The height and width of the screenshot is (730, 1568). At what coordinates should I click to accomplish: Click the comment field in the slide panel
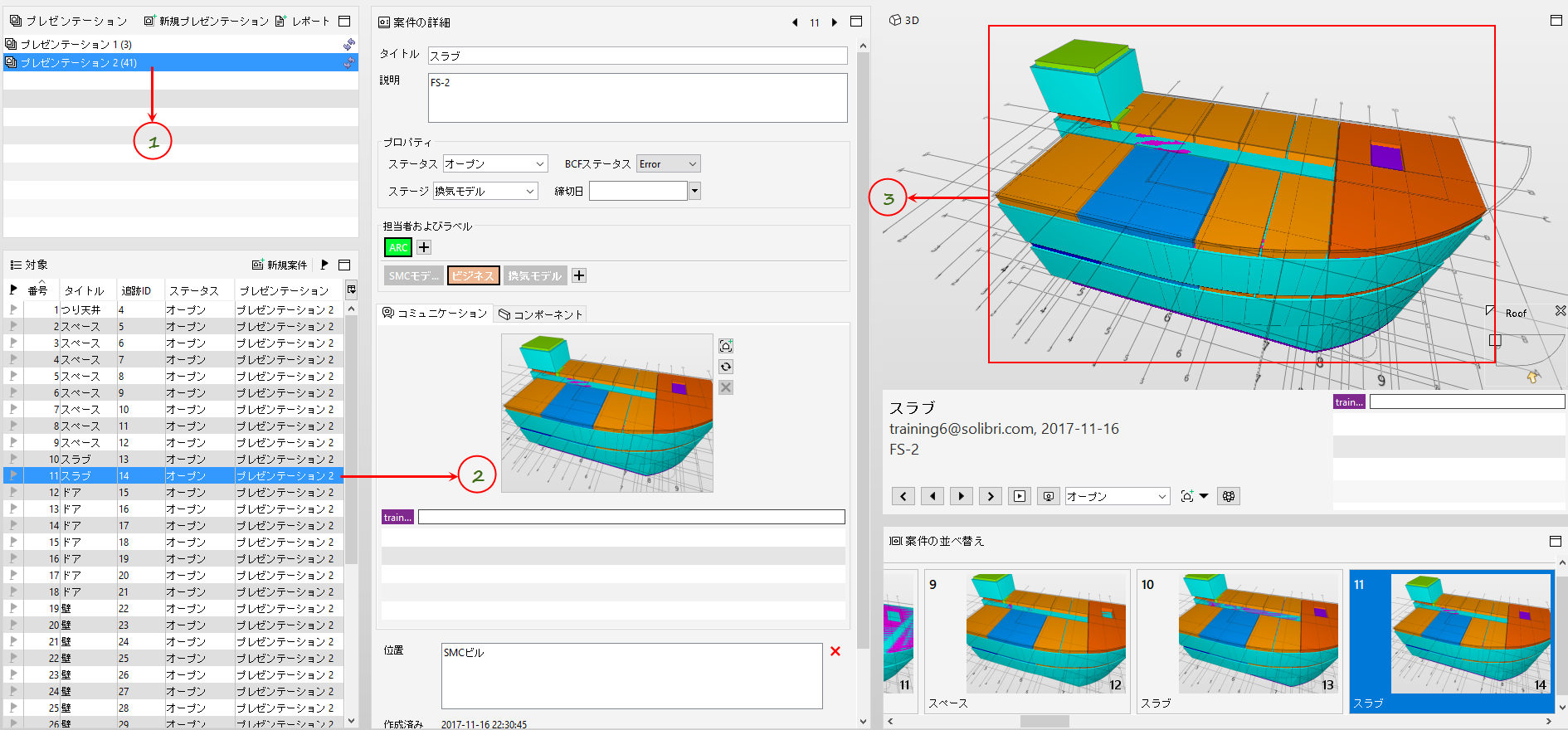[x=1467, y=401]
